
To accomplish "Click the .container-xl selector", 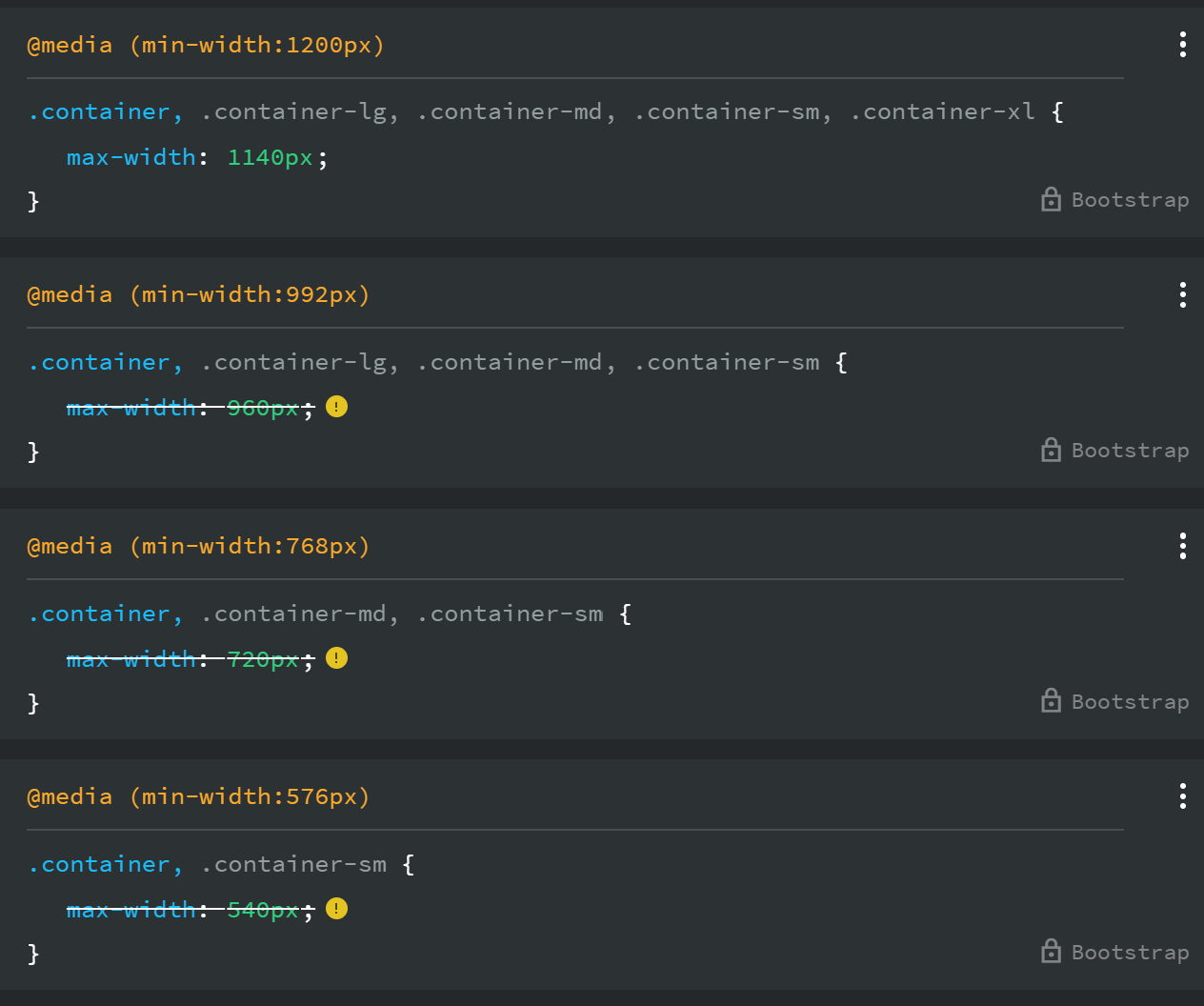I will coord(942,112).
